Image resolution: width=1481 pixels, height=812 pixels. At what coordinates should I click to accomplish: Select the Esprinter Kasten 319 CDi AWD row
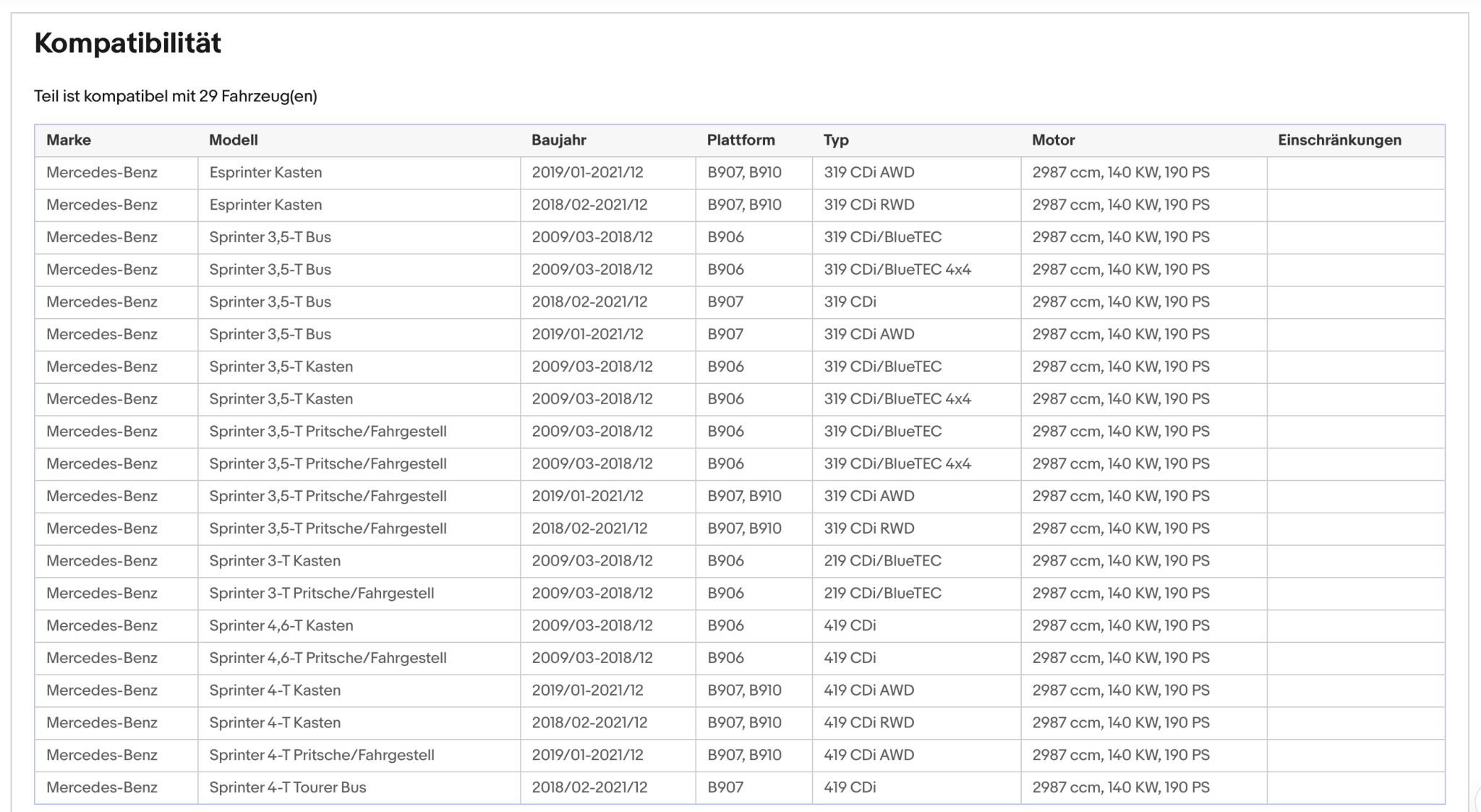pos(740,173)
